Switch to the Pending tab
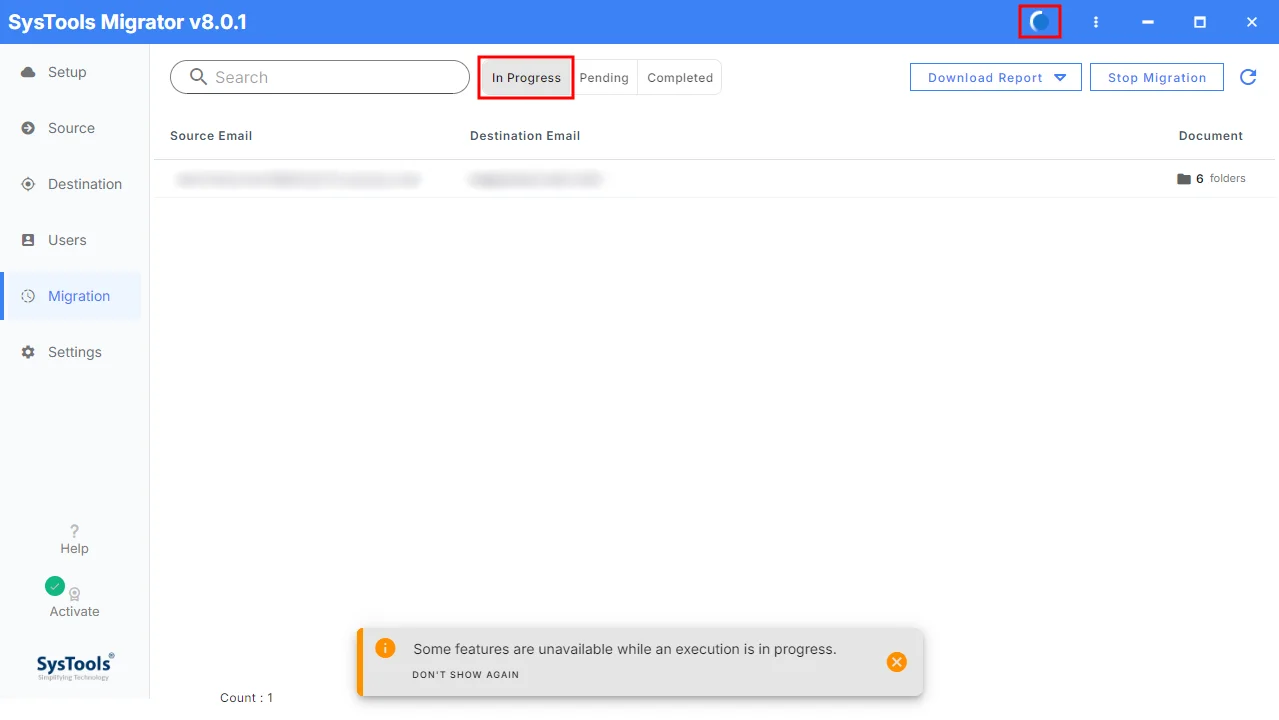Image resolution: width=1279 pixels, height=720 pixels. [x=604, y=77]
